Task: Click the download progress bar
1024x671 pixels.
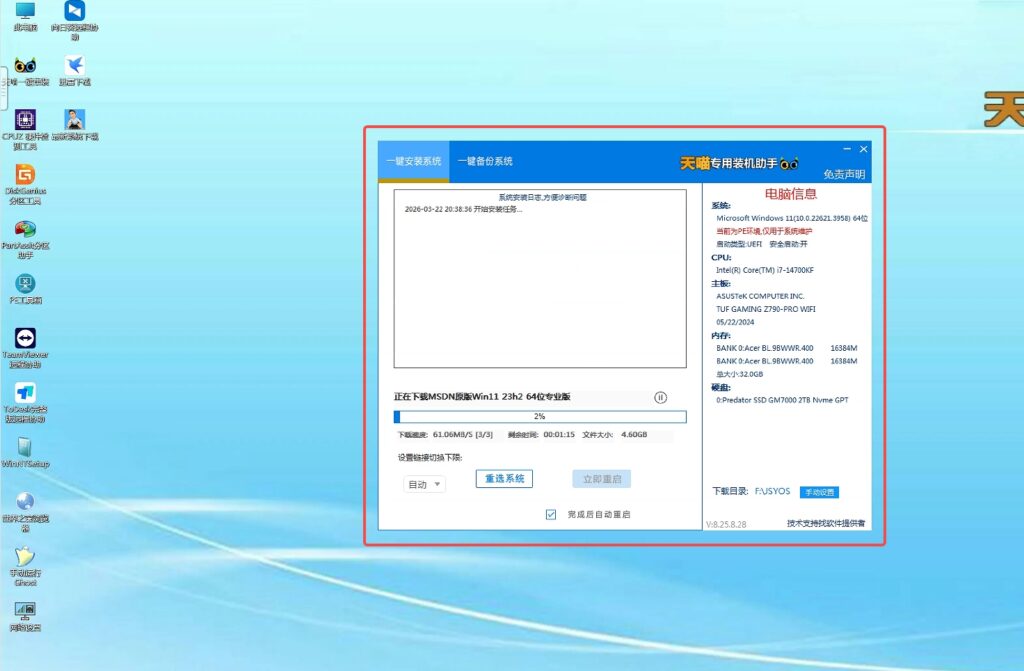Action: pos(540,416)
